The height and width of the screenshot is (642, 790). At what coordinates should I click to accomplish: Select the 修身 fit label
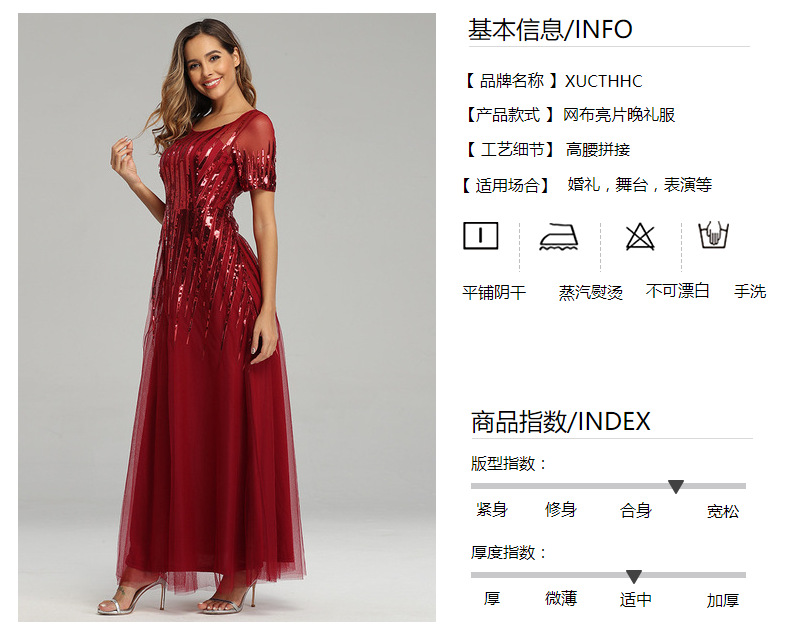[x=560, y=509]
